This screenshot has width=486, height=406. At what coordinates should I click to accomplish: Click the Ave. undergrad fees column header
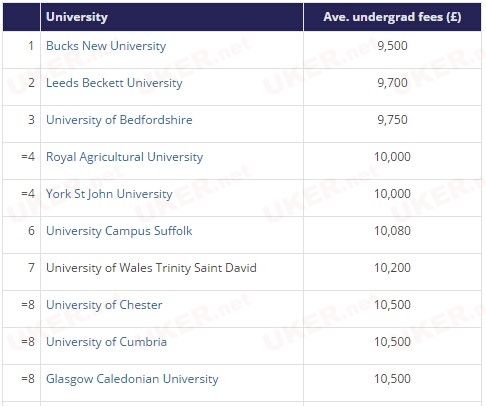tap(392, 17)
